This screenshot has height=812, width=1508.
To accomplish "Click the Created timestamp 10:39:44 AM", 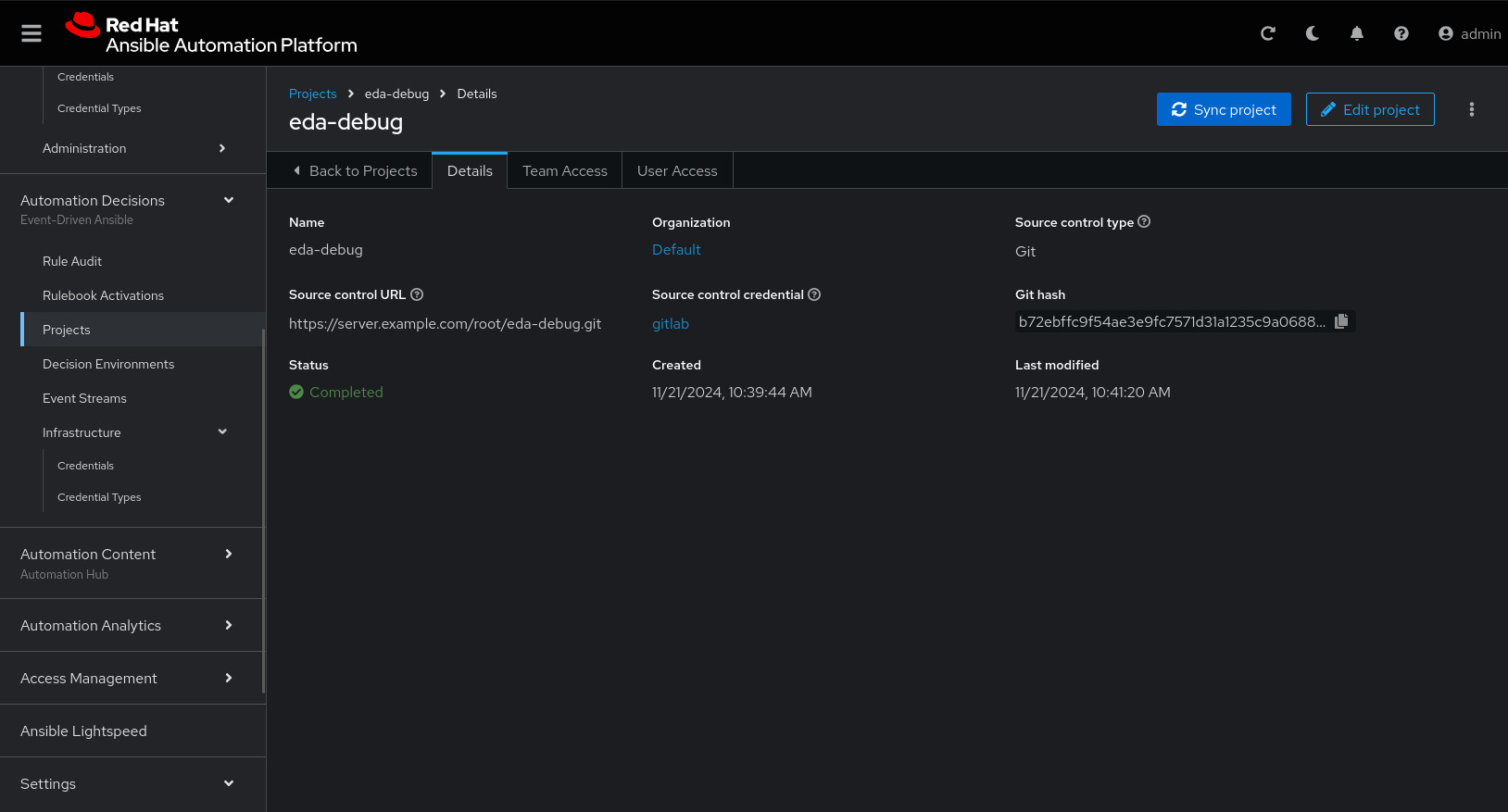I will click(x=732, y=392).
